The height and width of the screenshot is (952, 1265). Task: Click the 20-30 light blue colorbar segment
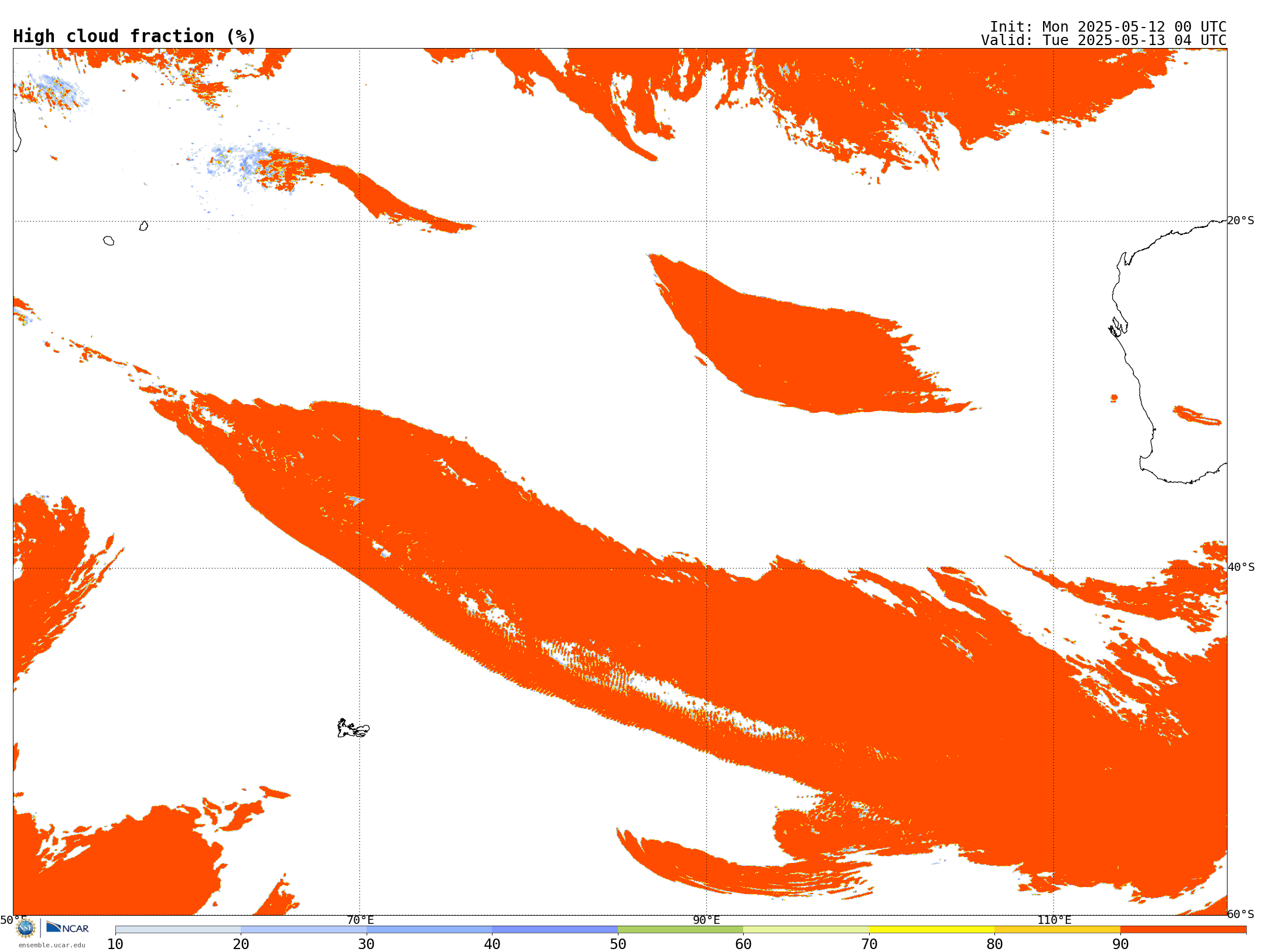coord(303,930)
